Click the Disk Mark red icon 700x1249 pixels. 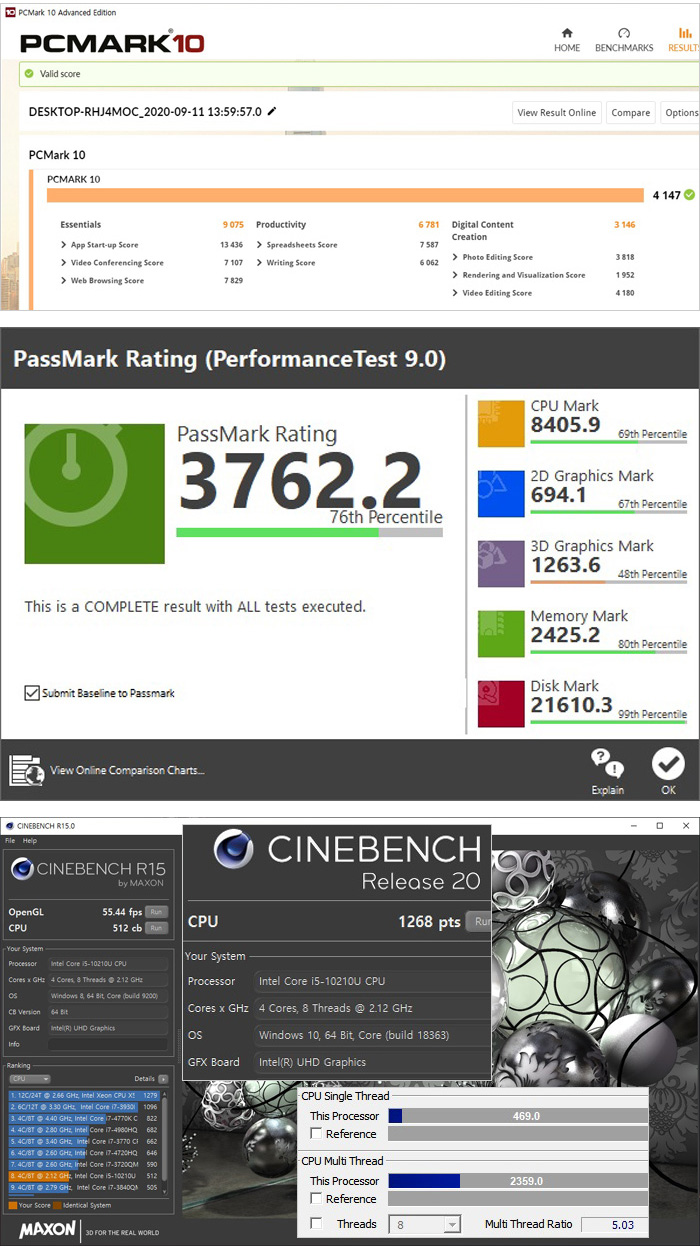point(501,704)
